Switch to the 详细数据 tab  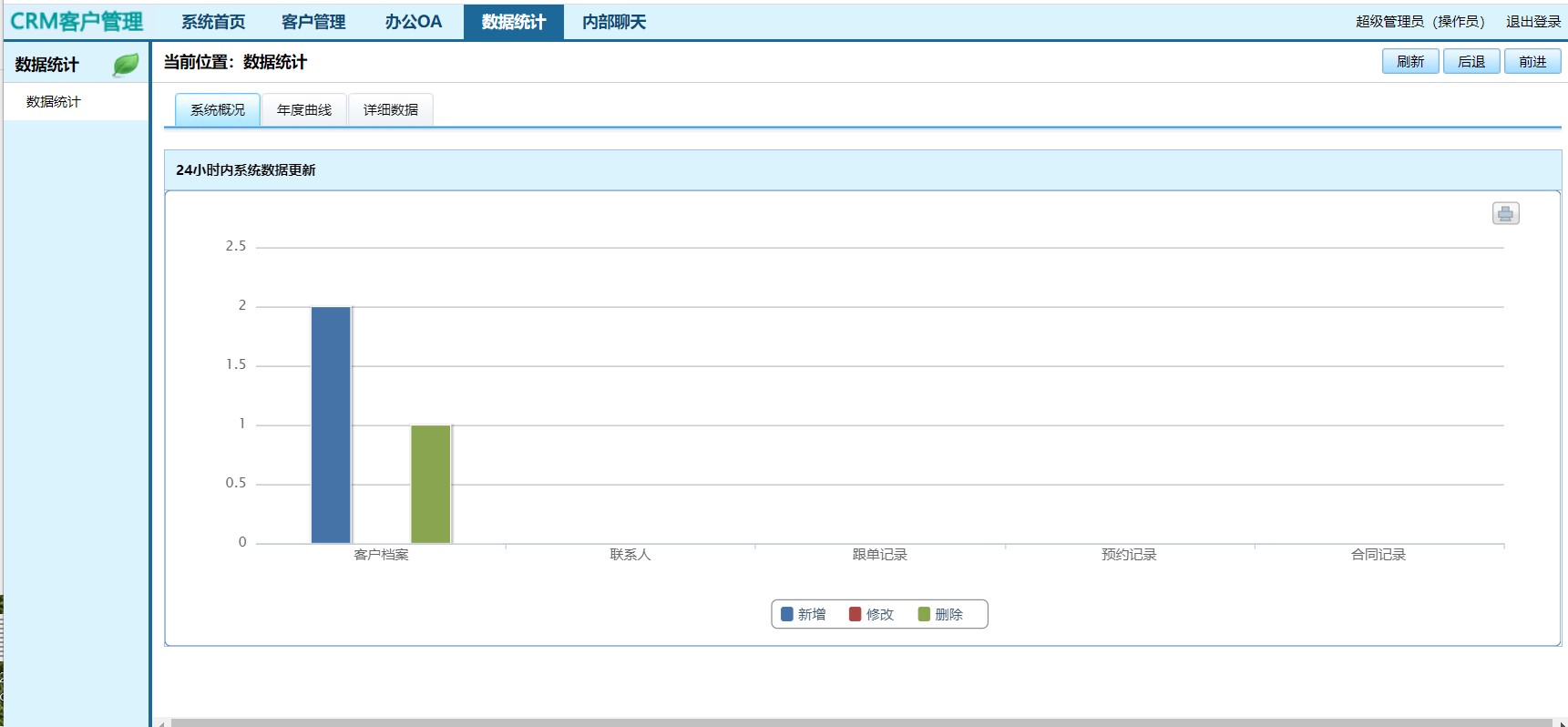[x=391, y=110]
